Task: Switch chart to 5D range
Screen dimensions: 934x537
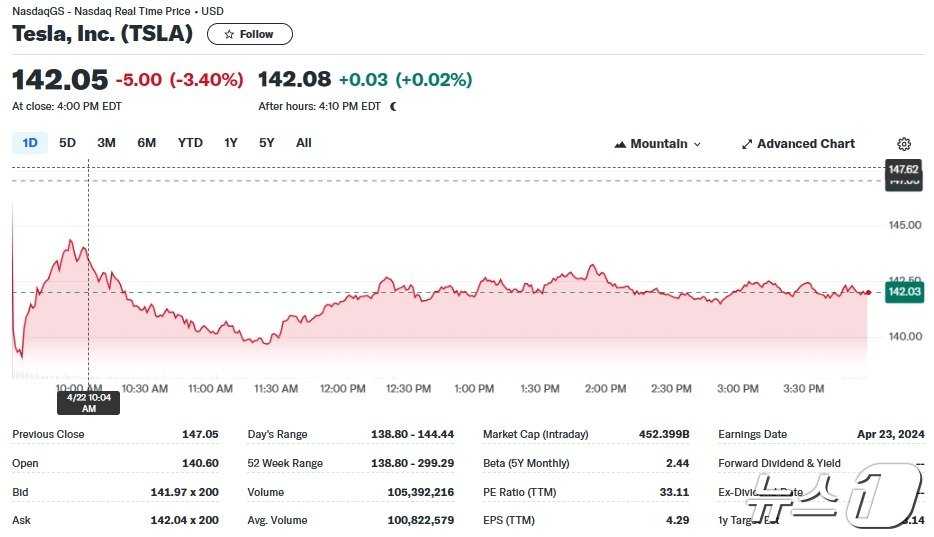Action: [x=67, y=143]
